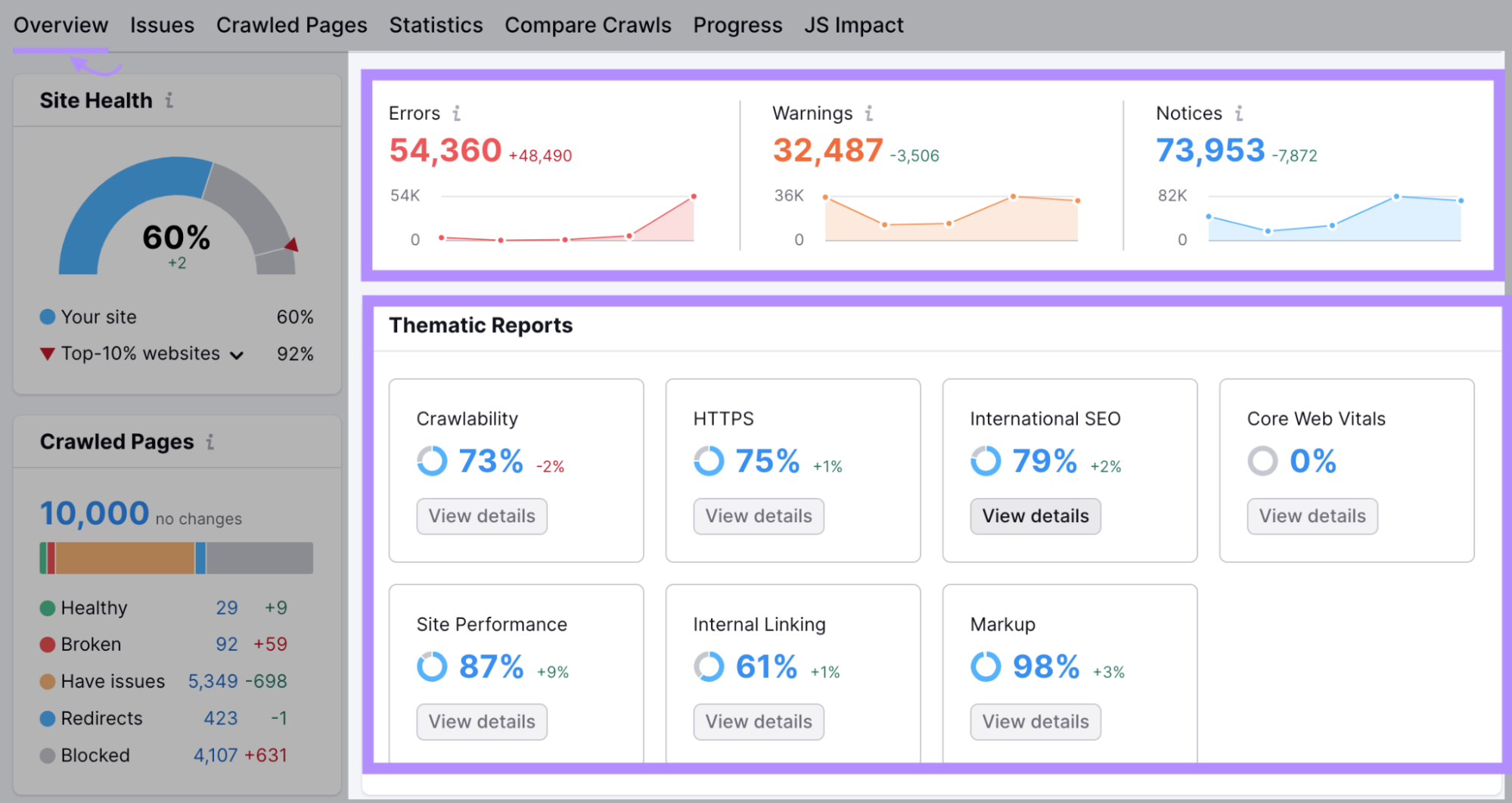The height and width of the screenshot is (803, 1512).
Task: Click the Core Web Vitals donut chart
Action: [x=1262, y=460]
